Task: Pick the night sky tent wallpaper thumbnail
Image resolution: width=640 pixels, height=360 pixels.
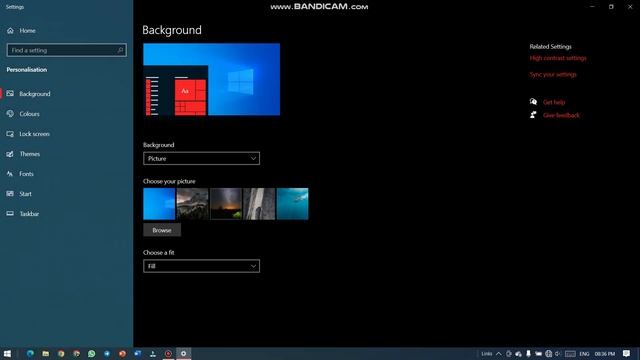Action: tap(226, 204)
